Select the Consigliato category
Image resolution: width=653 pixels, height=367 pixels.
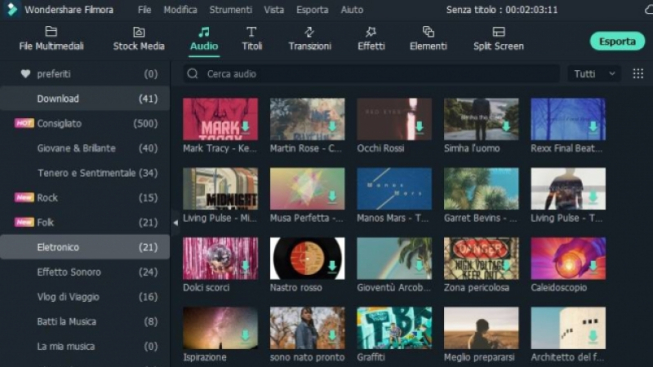pyautogui.click(x=85, y=123)
